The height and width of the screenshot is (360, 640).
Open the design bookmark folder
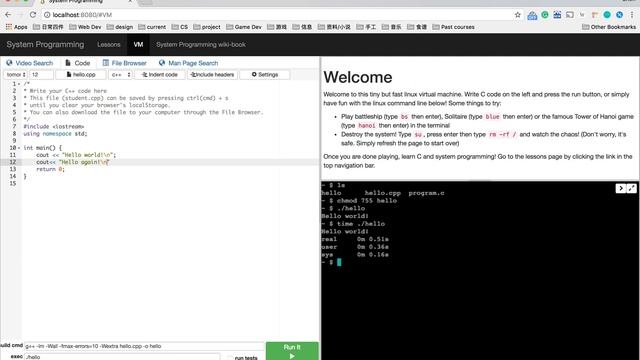(x=120, y=27)
